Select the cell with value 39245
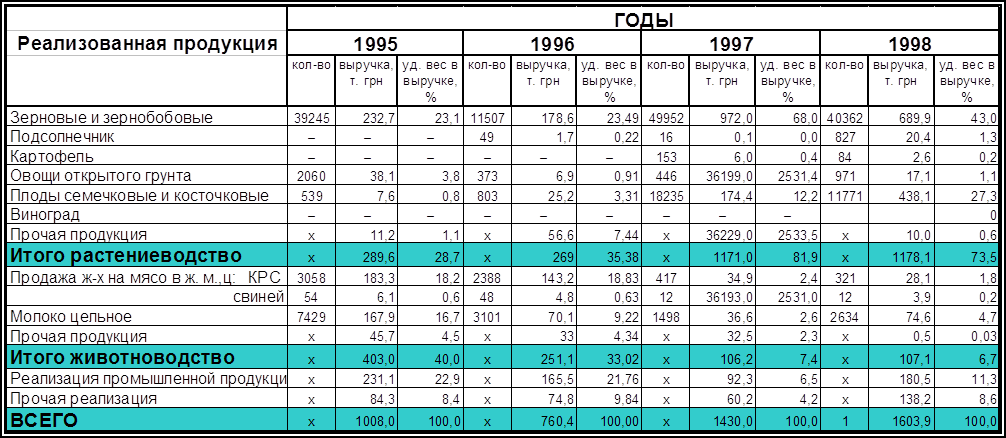The image size is (1006, 438). [x=310, y=117]
